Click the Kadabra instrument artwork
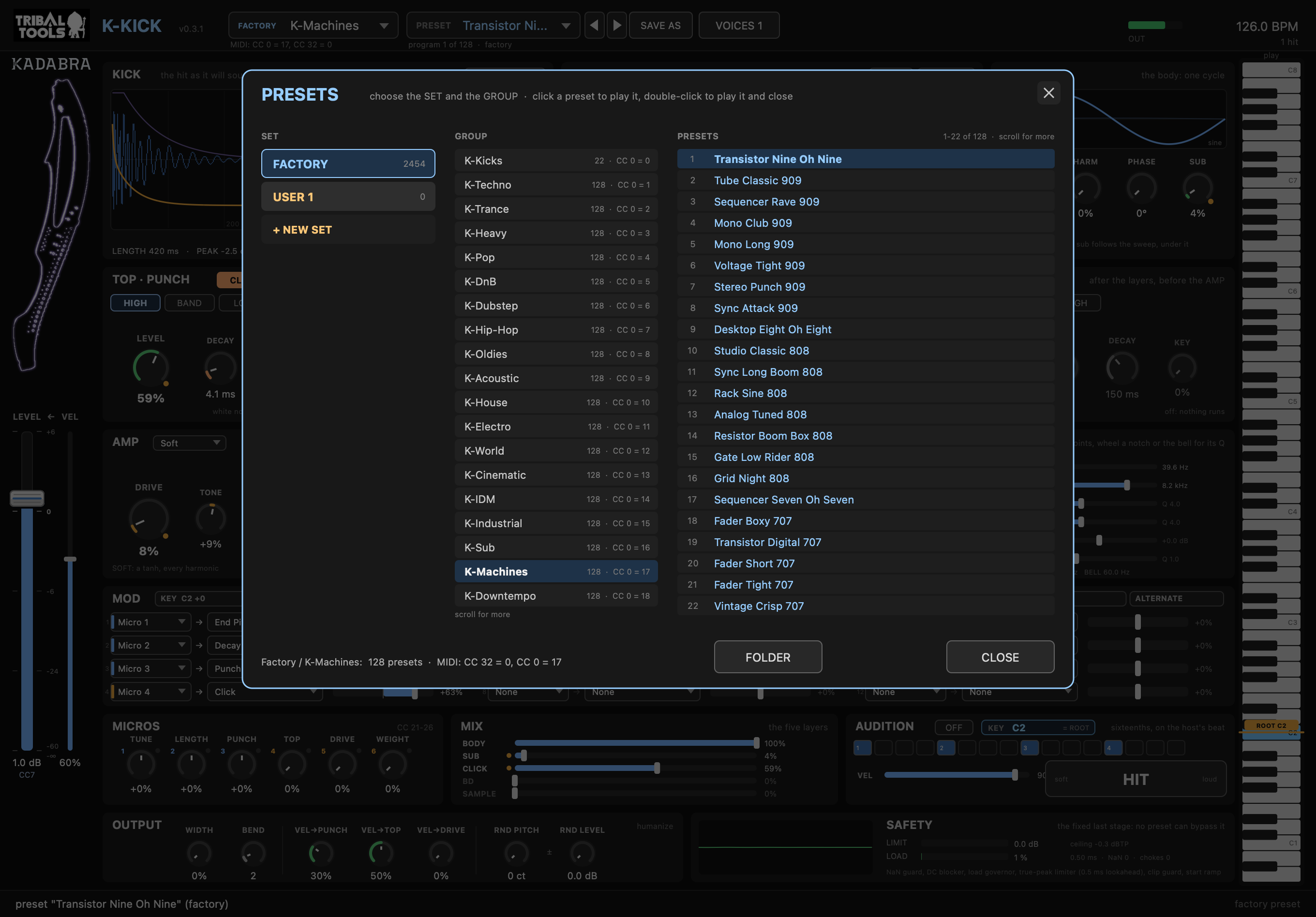1316x917 pixels. click(x=53, y=225)
